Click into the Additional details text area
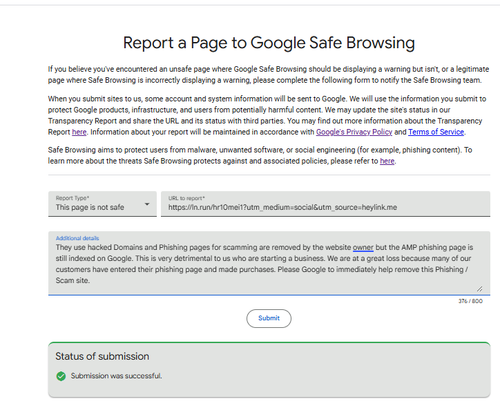 tap(269, 263)
